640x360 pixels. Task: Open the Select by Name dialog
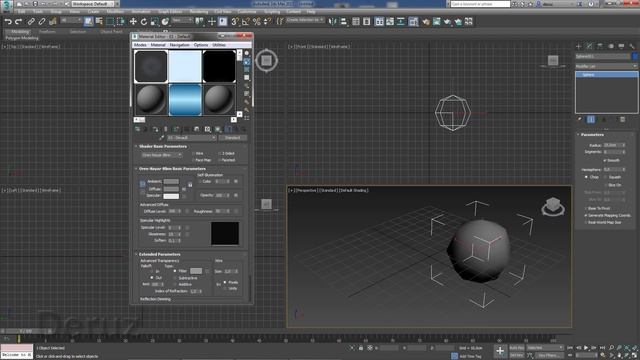[99, 22]
